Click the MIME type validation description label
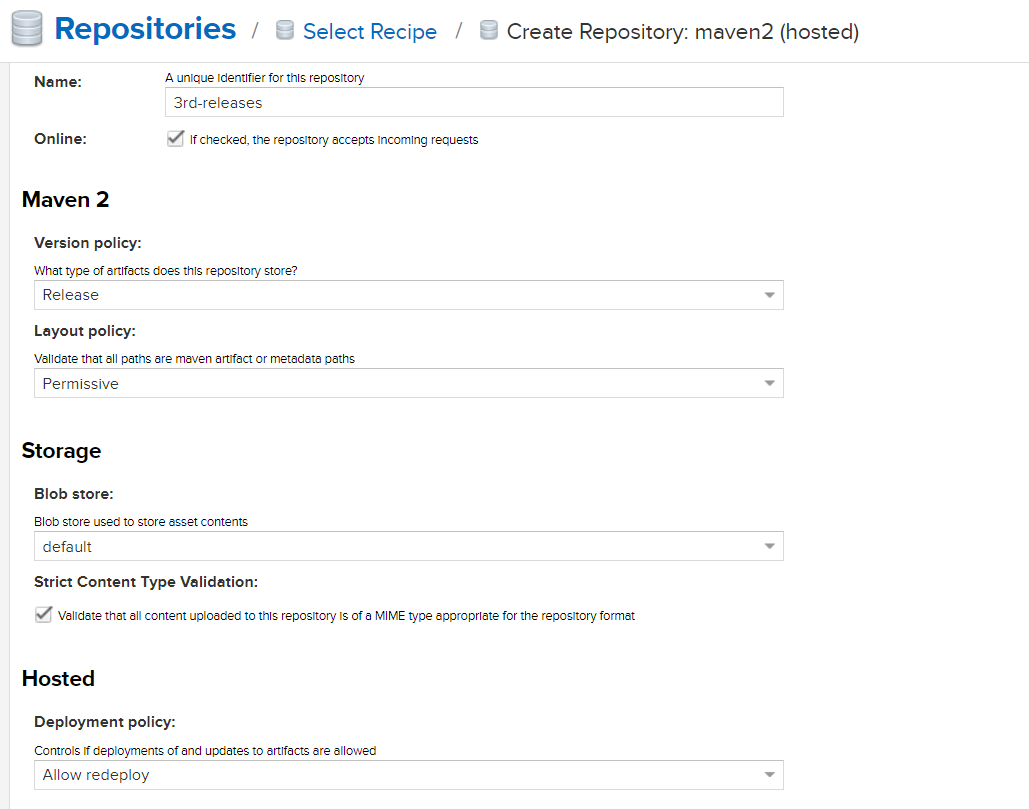The image size is (1029, 809). tap(346, 616)
